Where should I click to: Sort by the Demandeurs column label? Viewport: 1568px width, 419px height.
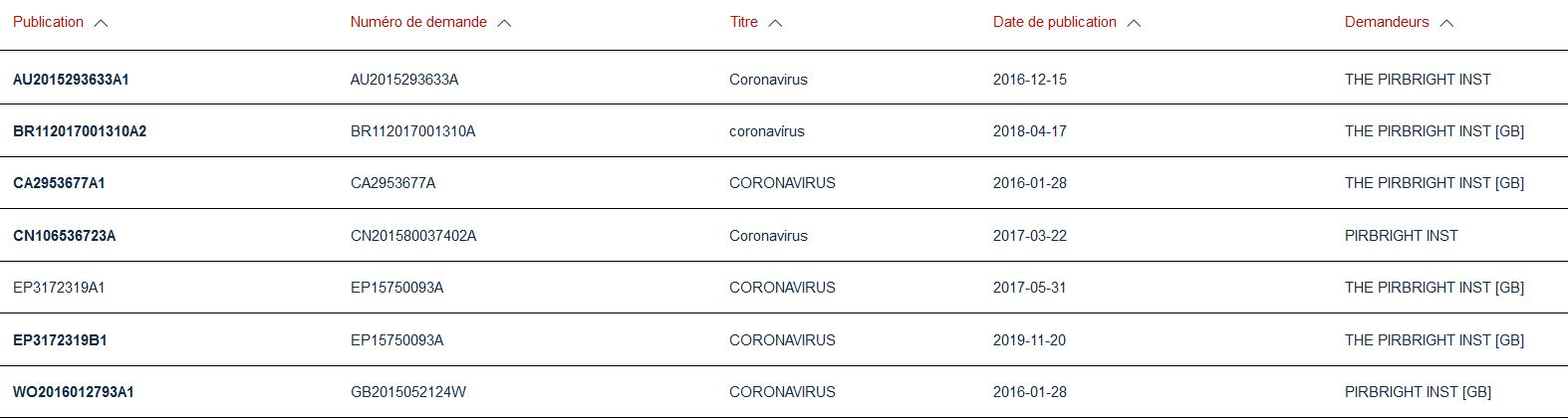click(1387, 22)
